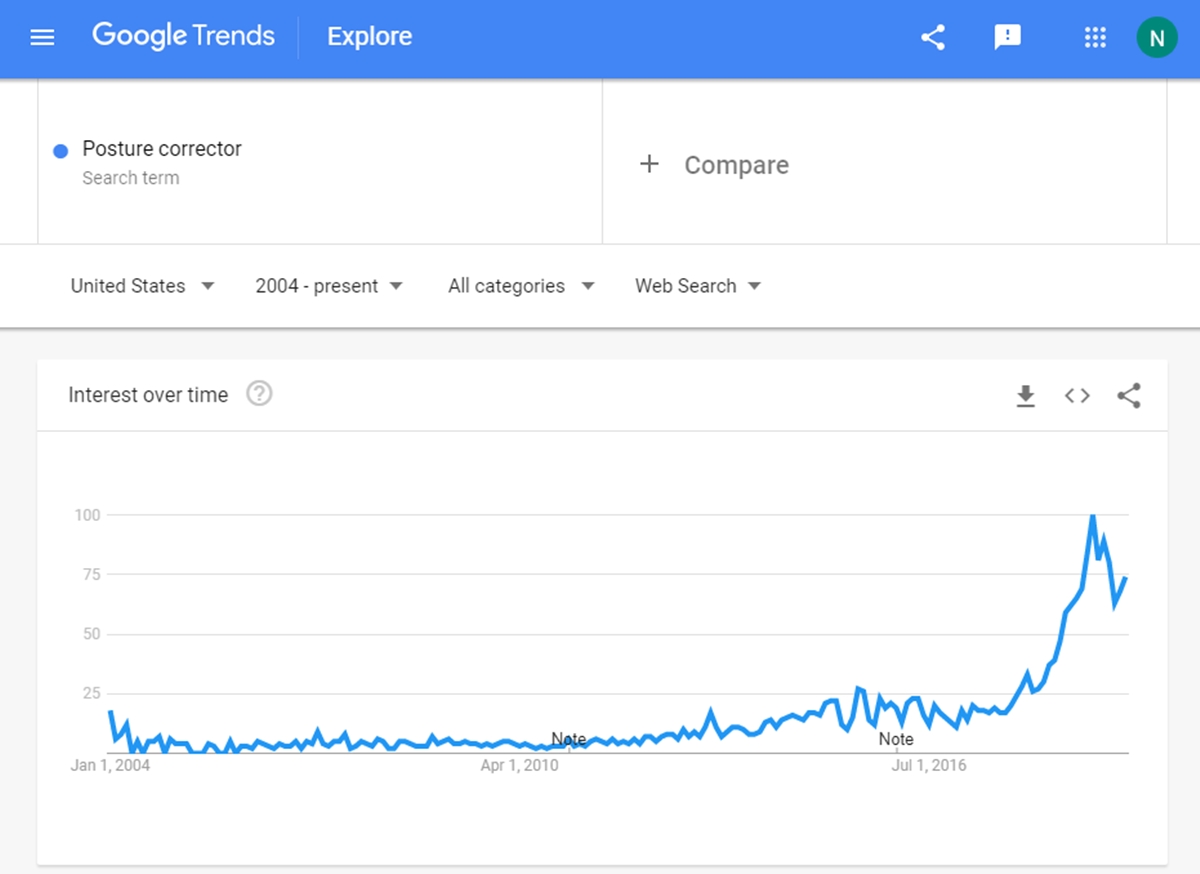
Task: Share the Interest over time chart
Action: (1129, 396)
